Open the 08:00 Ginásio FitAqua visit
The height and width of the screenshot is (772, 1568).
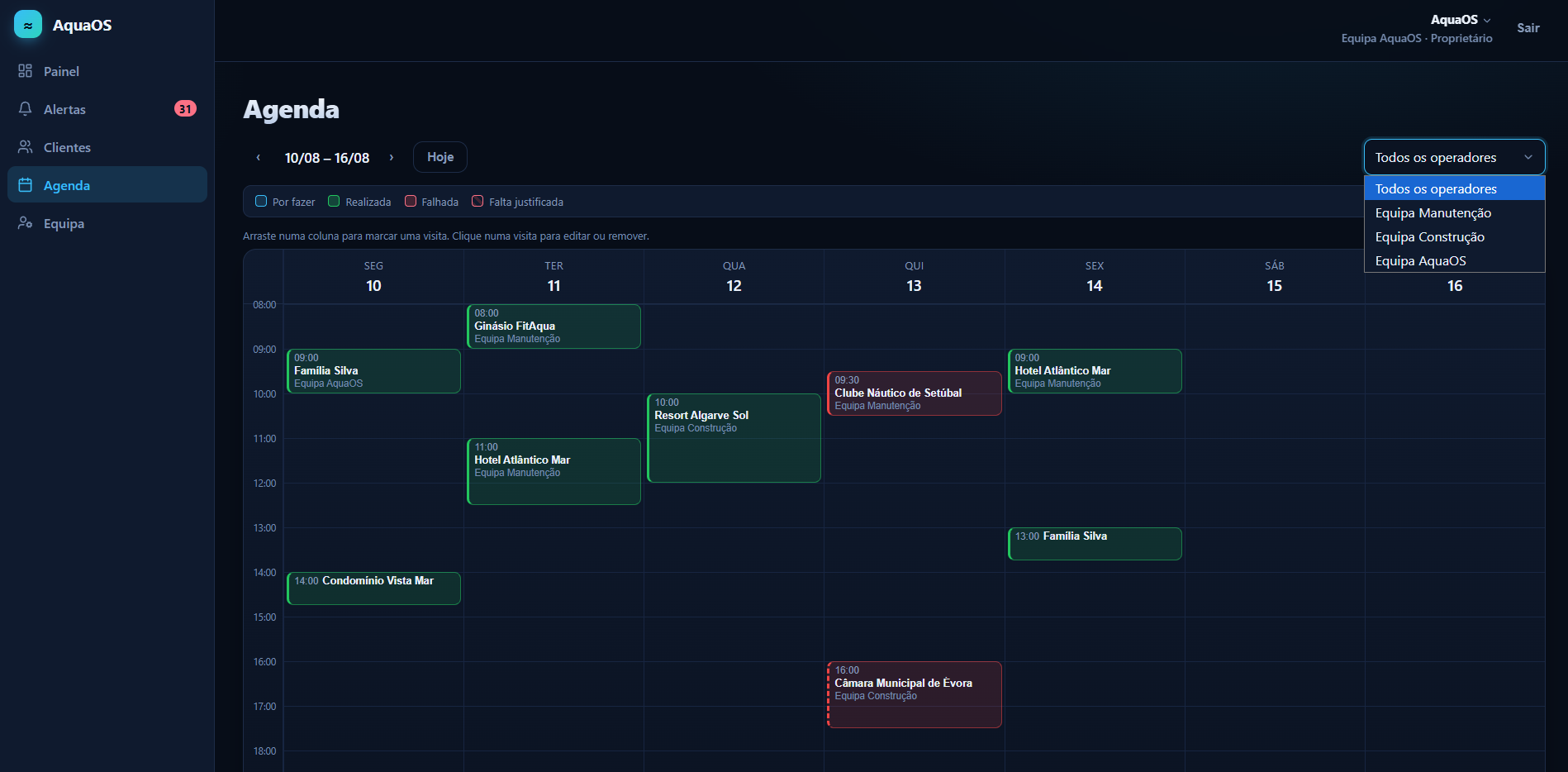pyautogui.click(x=554, y=326)
